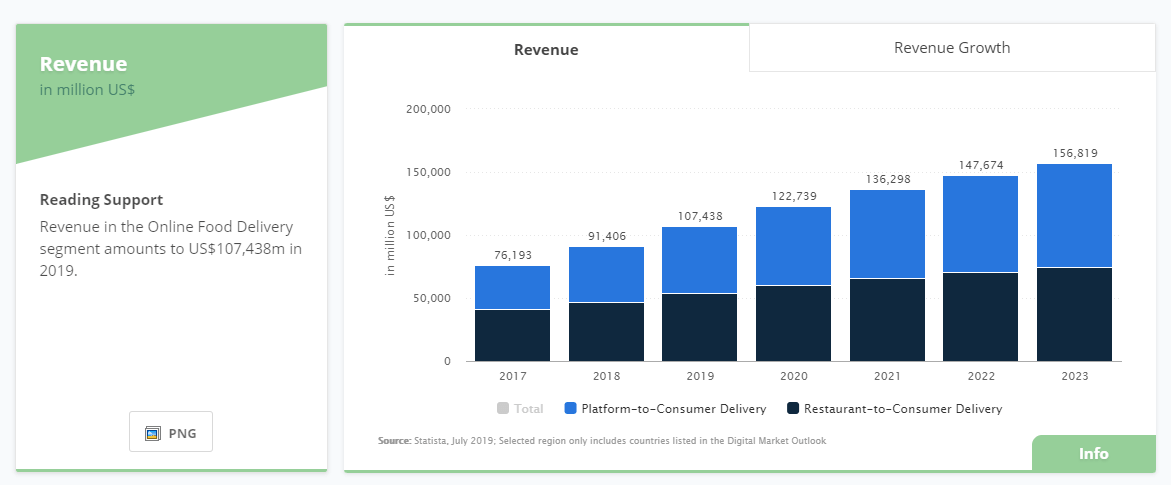1171x485 pixels.
Task: Click the y-axis title 'in million US$'
Action: click(x=390, y=235)
